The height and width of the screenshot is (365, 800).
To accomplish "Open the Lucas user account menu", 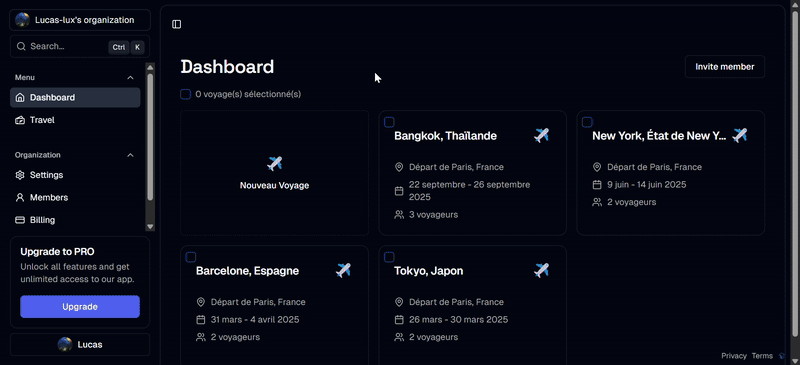I will (80, 344).
